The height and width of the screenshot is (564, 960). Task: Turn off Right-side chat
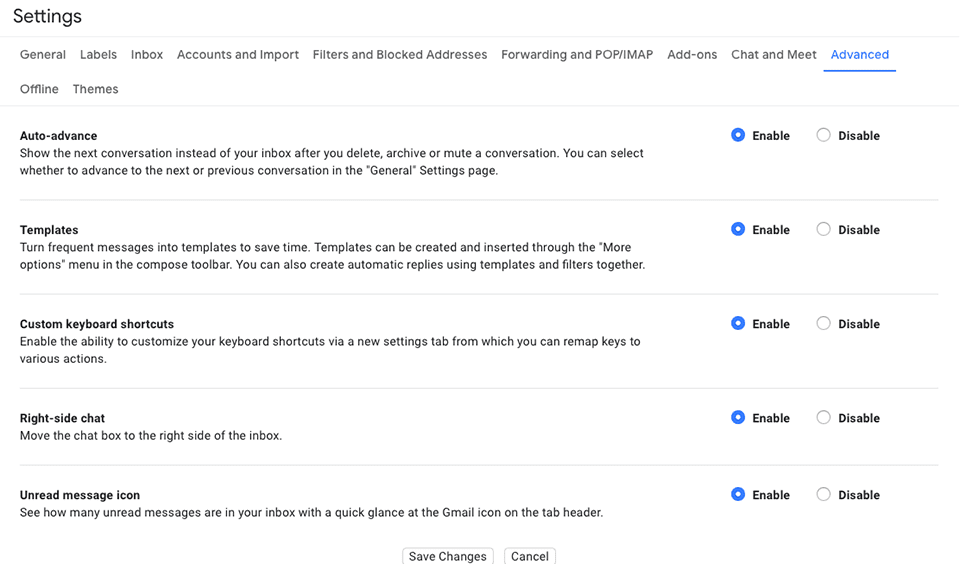(x=823, y=418)
